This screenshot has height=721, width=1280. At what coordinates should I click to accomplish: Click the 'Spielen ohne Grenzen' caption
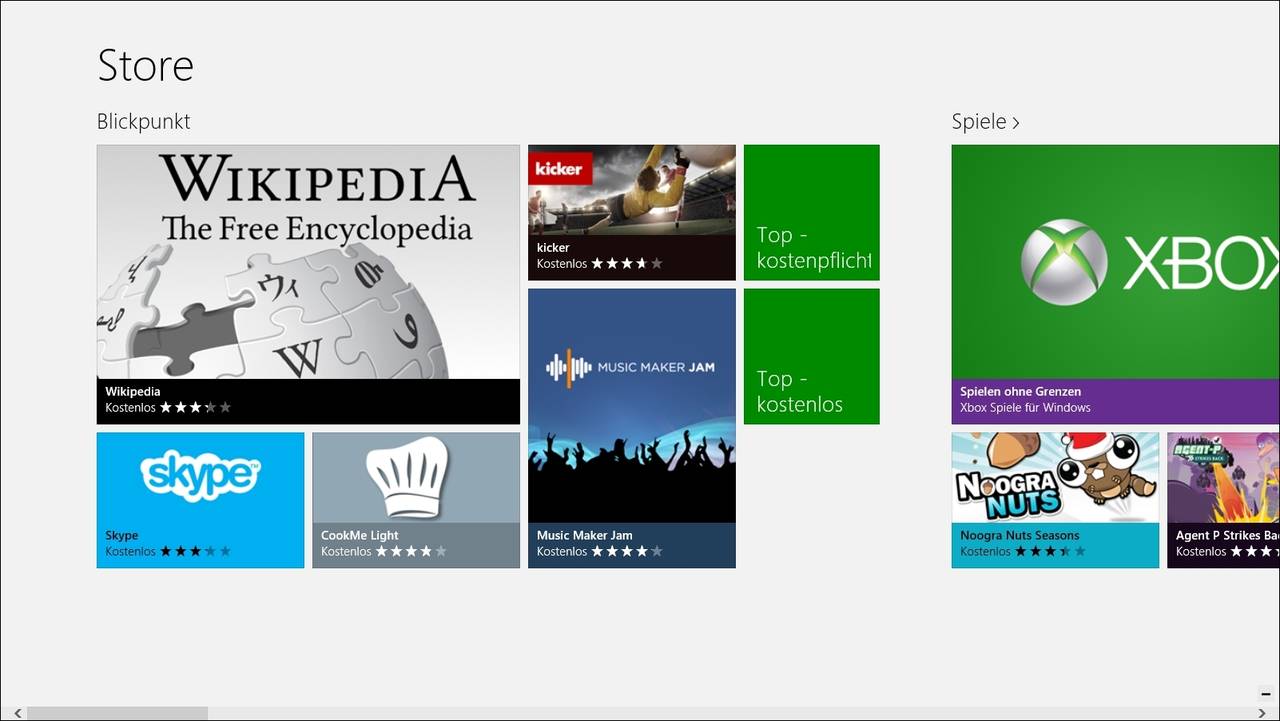pos(1020,391)
